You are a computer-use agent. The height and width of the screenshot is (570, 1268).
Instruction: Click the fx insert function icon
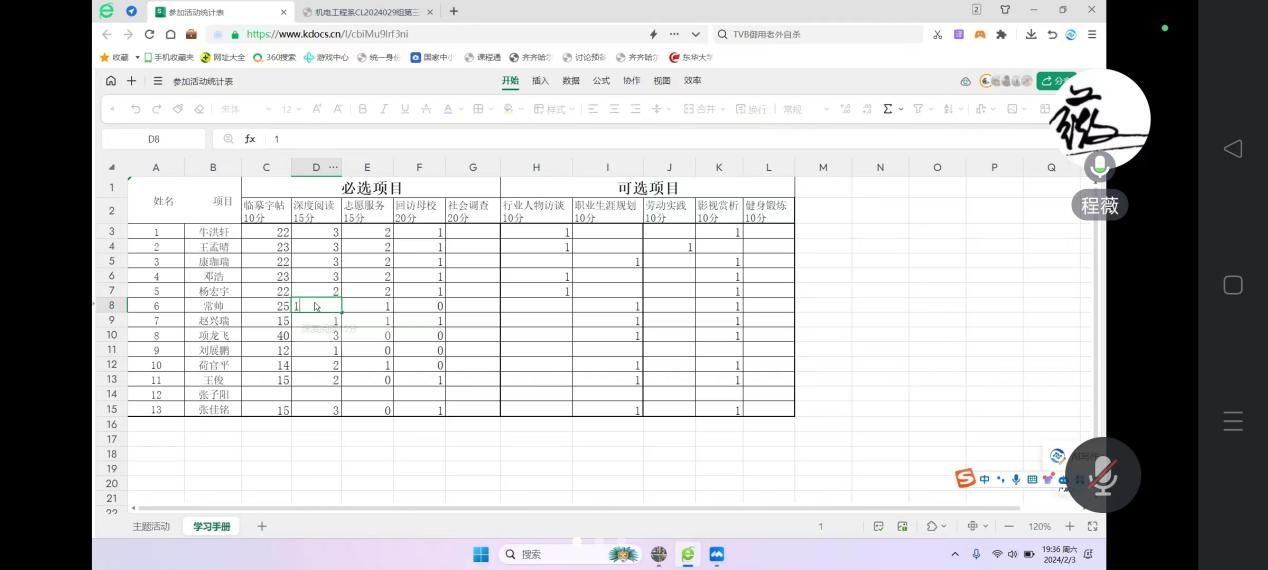point(250,139)
